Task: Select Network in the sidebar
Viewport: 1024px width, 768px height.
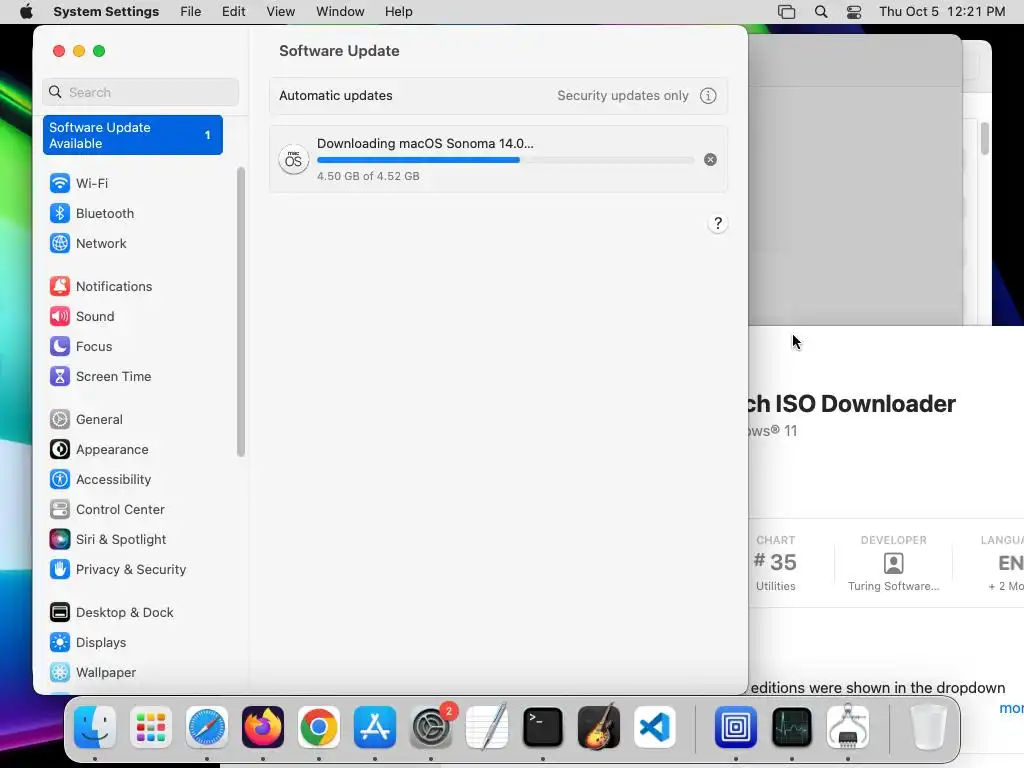Action: coord(88,244)
